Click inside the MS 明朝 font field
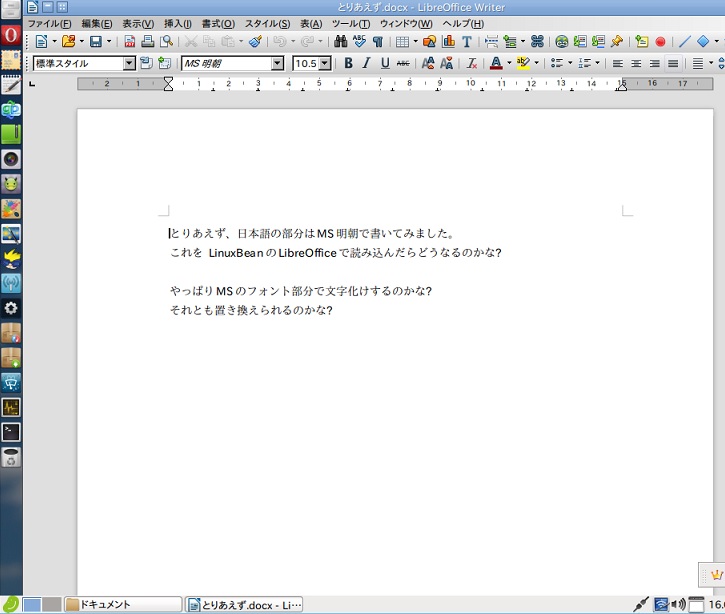Image resolution: width=725 pixels, height=614 pixels. (227, 63)
